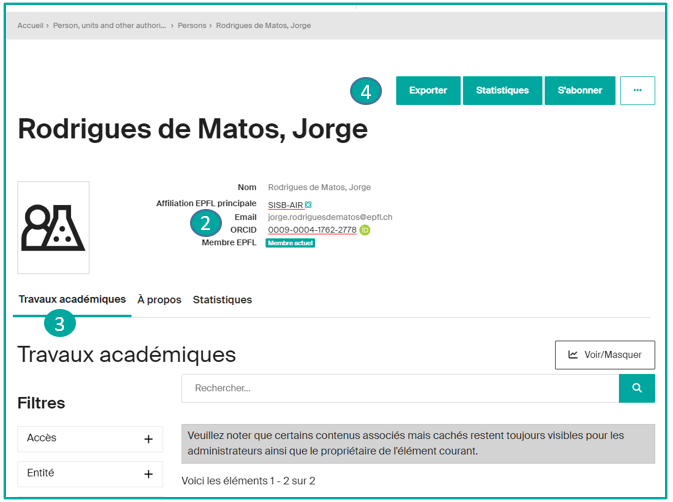Viewport: 673px width, 502px height.
Task: Click the magnifying glass search button
Action: [637, 388]
